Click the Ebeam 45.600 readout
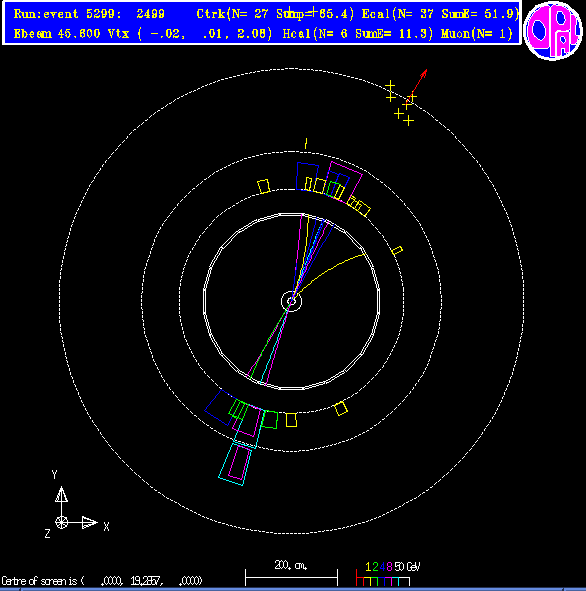The height and width of the screenshot is (591, 586). (x=57, y=34)
